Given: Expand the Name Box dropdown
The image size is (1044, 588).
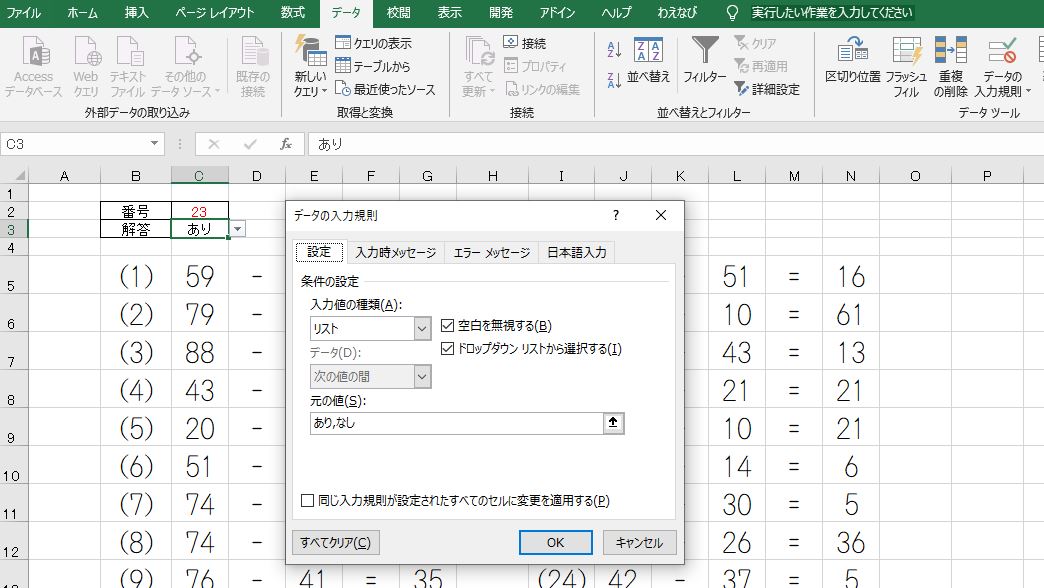Looking at the screenshot, I should click(154, 144).
